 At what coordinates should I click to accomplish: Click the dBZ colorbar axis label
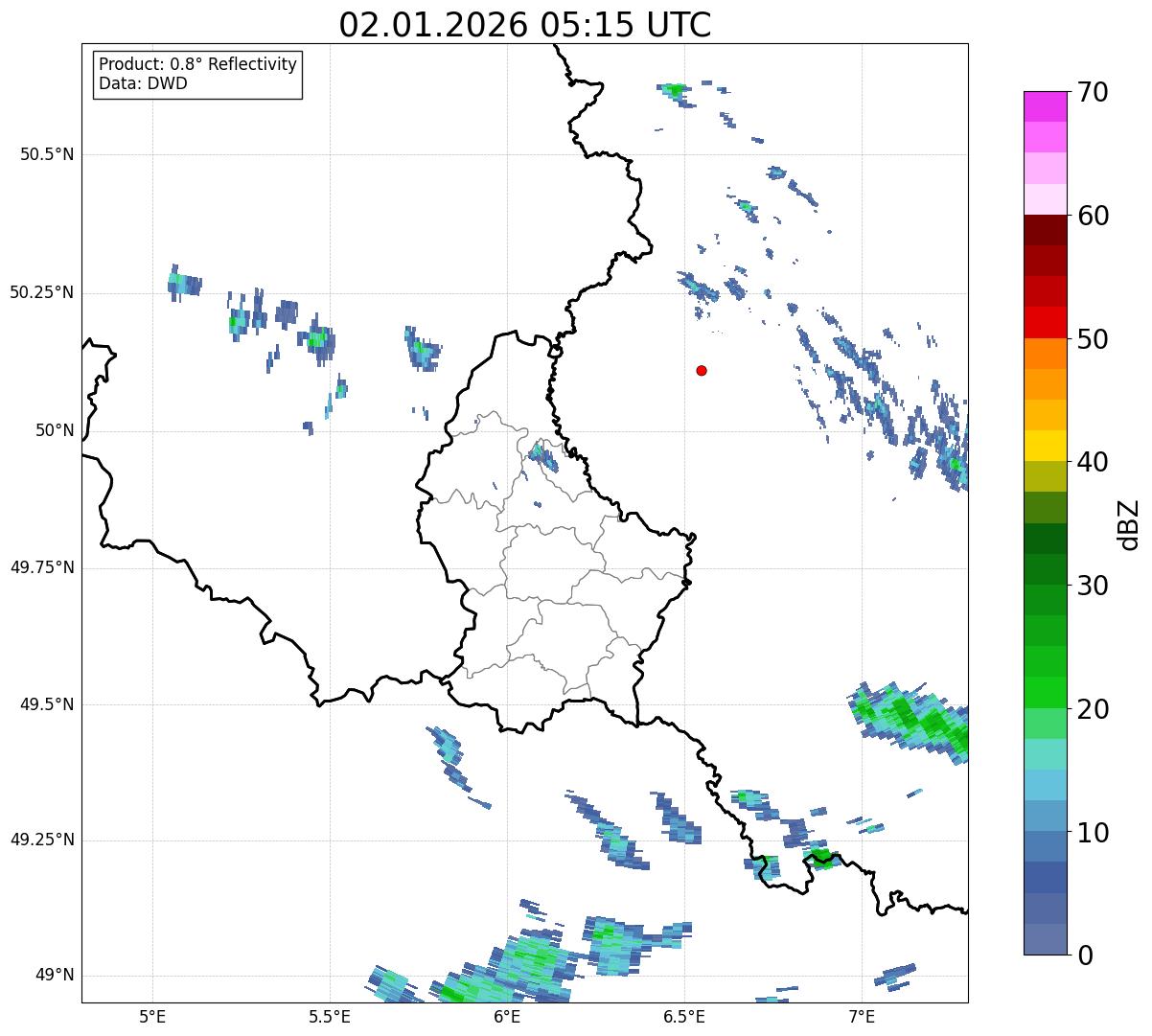tap(1129, 524)
